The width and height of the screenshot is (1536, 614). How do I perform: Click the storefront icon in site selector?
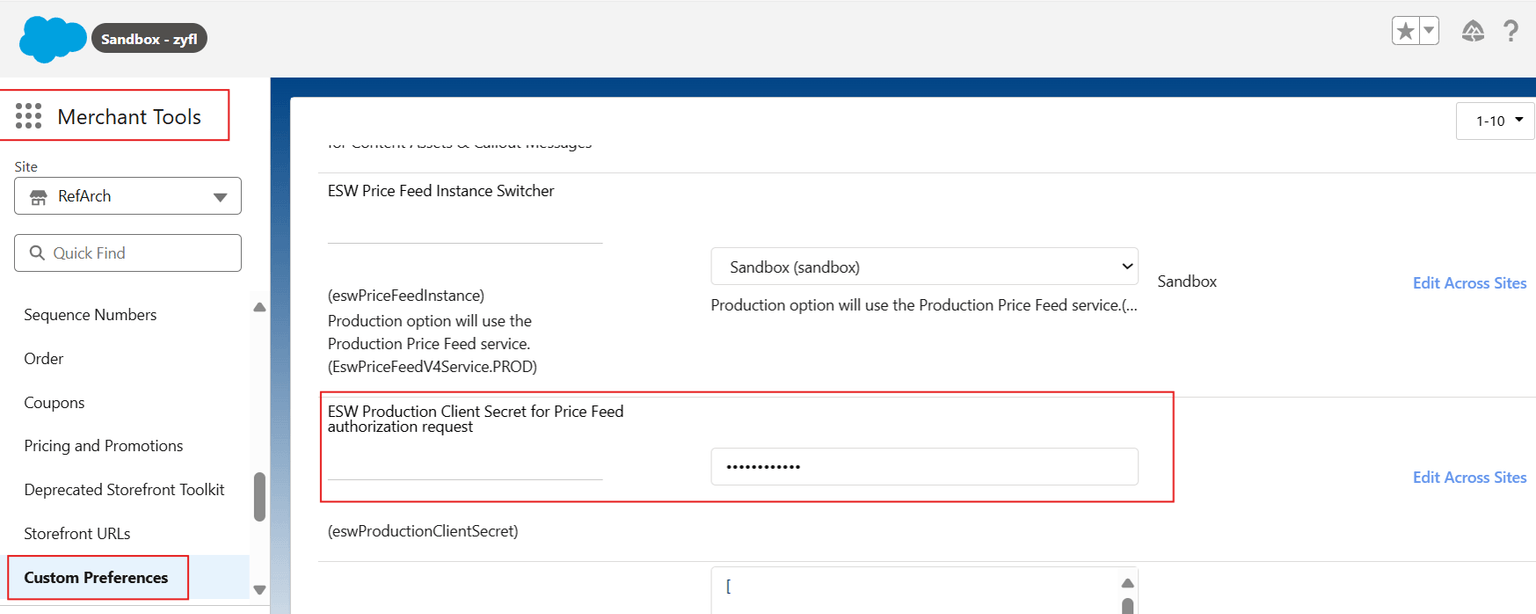point(38,197)
